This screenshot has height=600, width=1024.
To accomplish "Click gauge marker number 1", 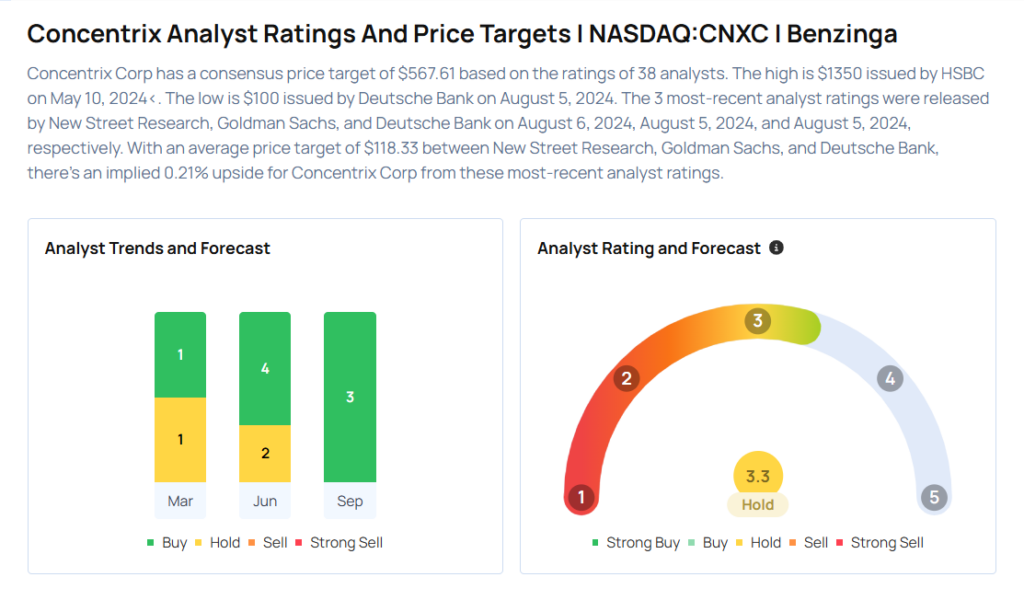I will [x=579, y=497].
